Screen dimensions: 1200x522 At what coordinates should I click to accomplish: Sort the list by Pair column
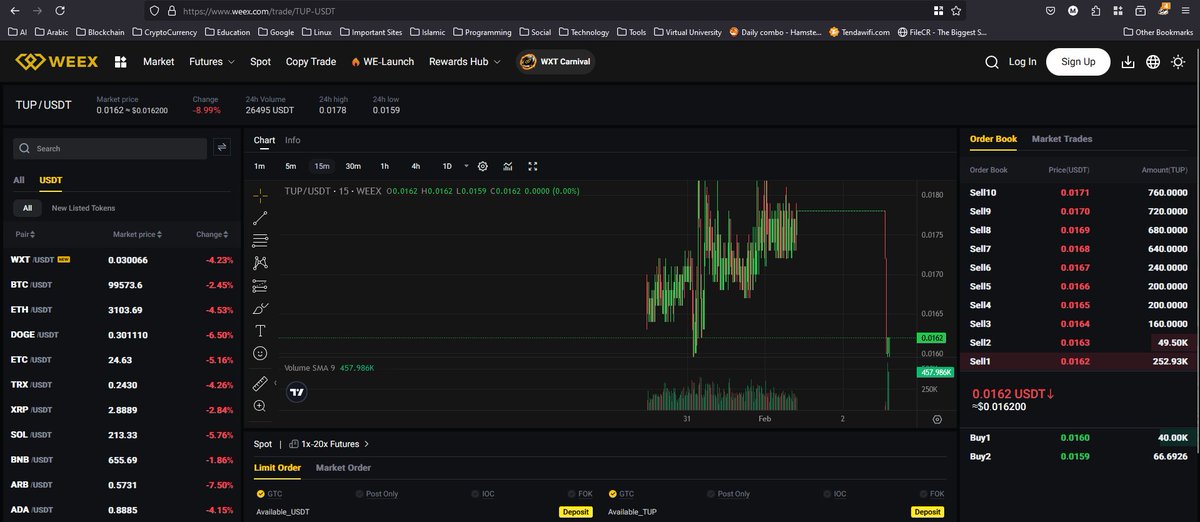click(x=26, y=234)
